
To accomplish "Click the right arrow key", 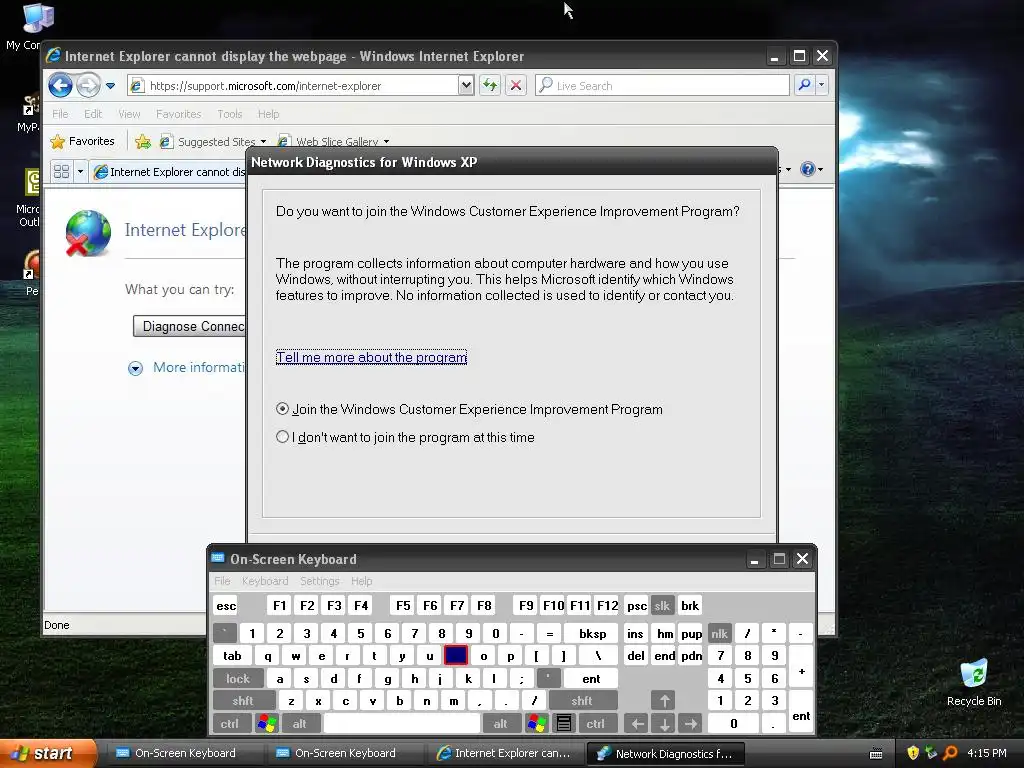I will coord(691,724).
